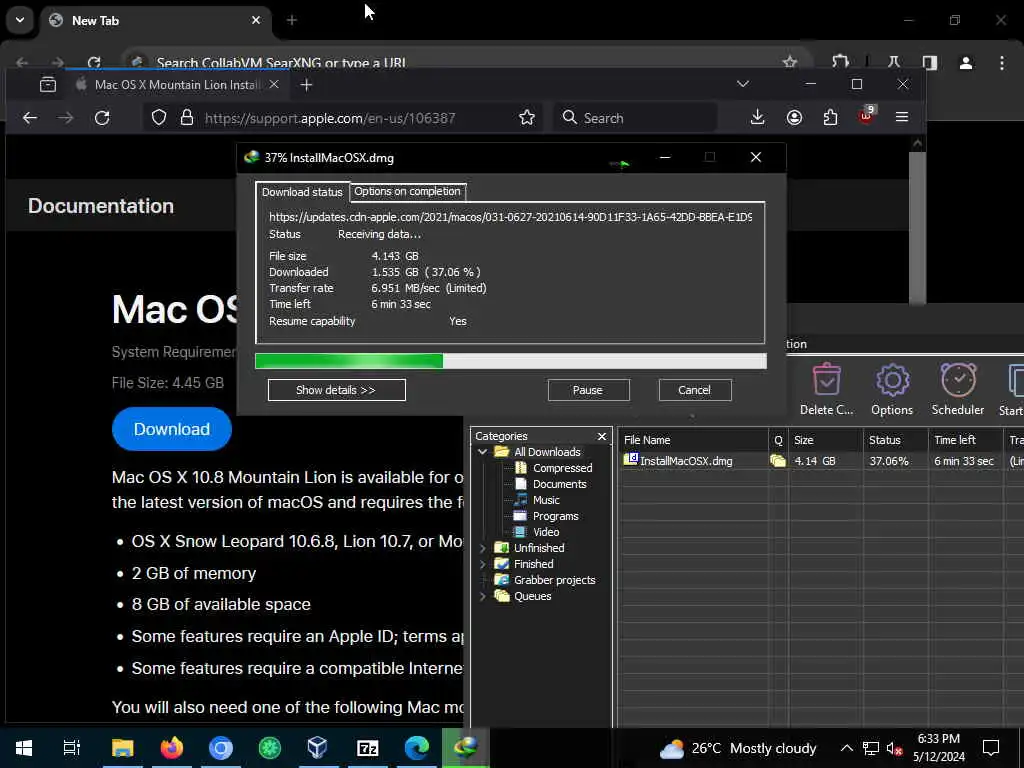Screen dimensions: 1024x768
Task: Open new tab in Firefox window
Action: click(306, 84)
